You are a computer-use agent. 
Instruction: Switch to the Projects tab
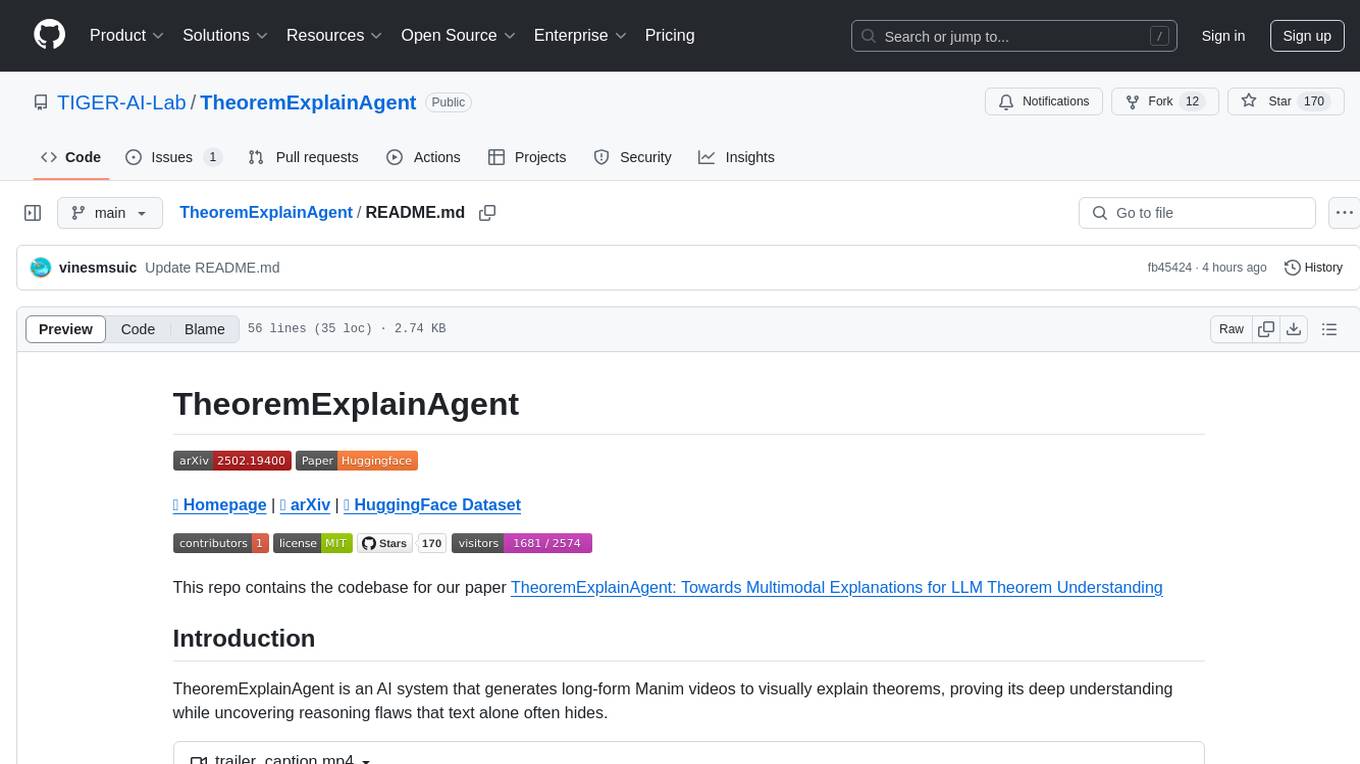pos(527,157)
